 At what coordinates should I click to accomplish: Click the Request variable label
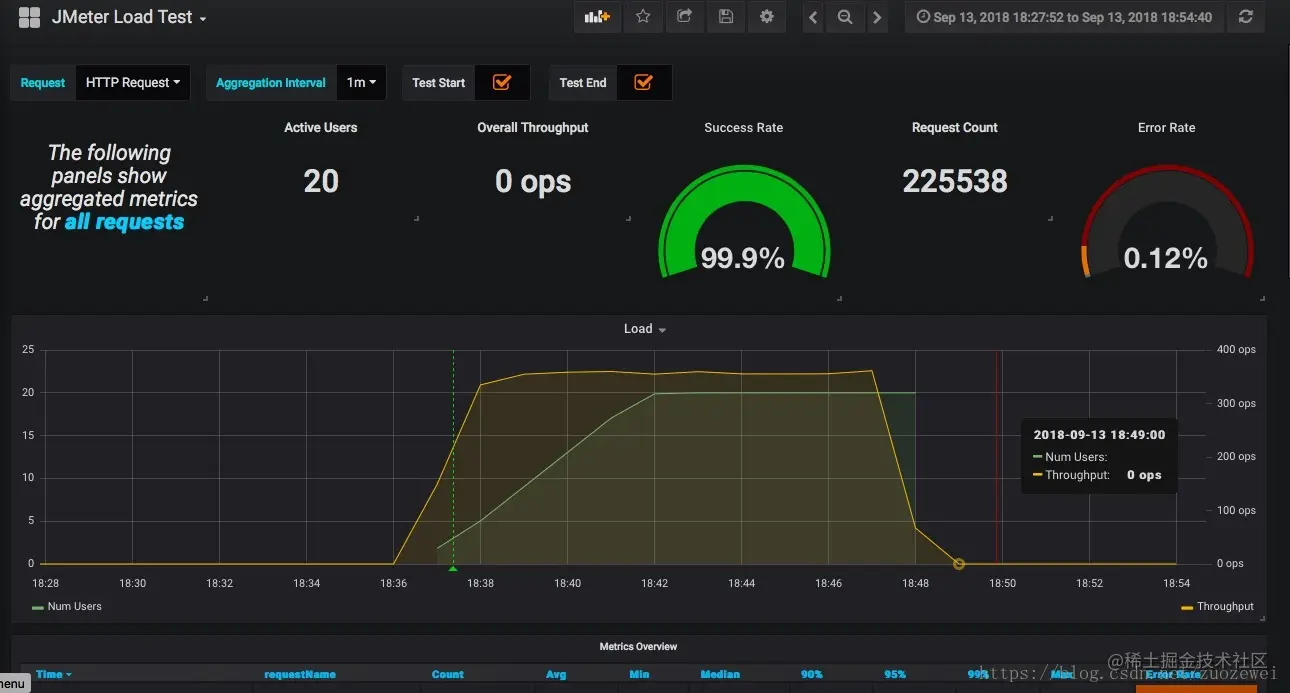coord(43,83)
